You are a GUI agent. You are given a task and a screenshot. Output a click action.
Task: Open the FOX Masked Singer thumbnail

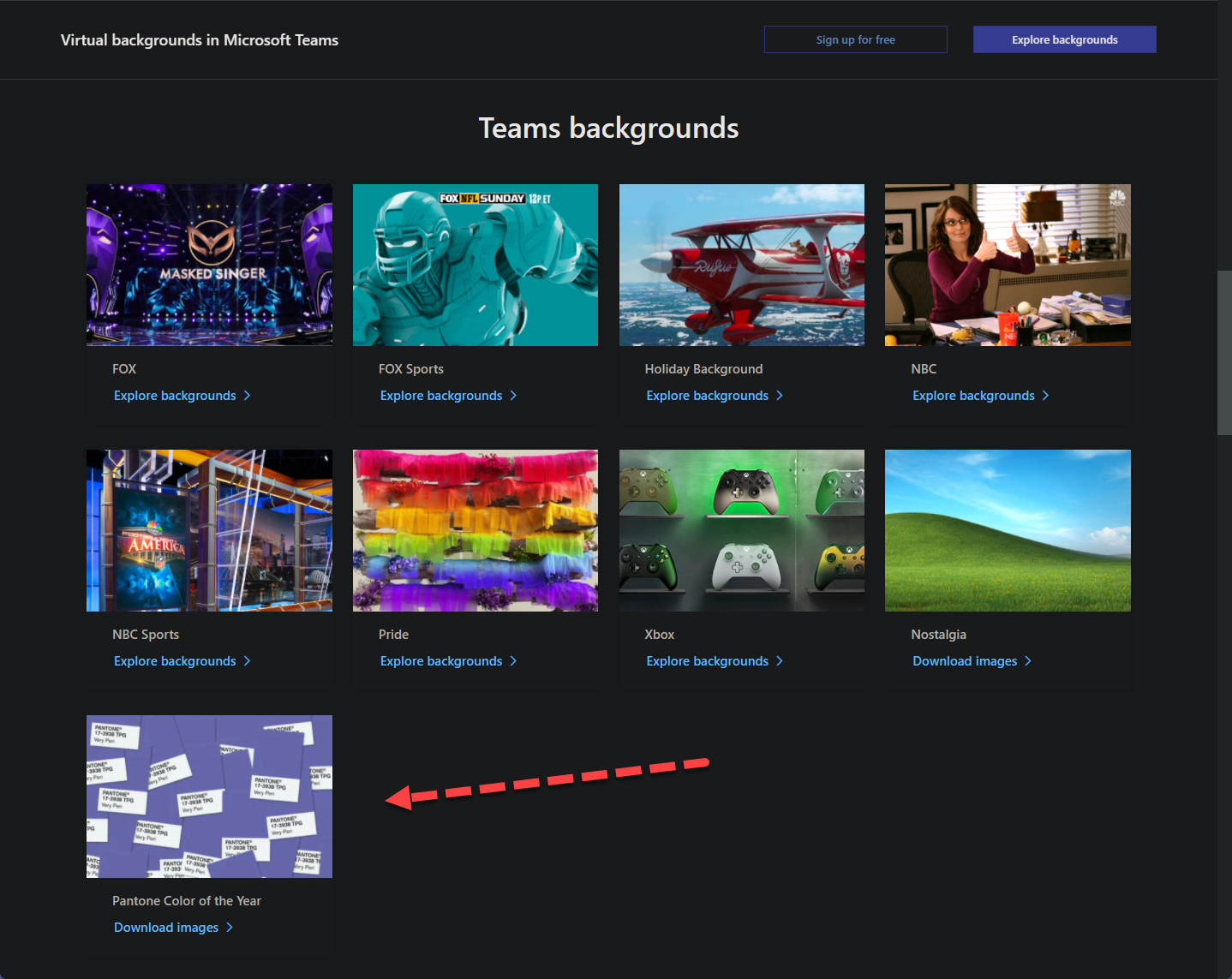[209, 265]
